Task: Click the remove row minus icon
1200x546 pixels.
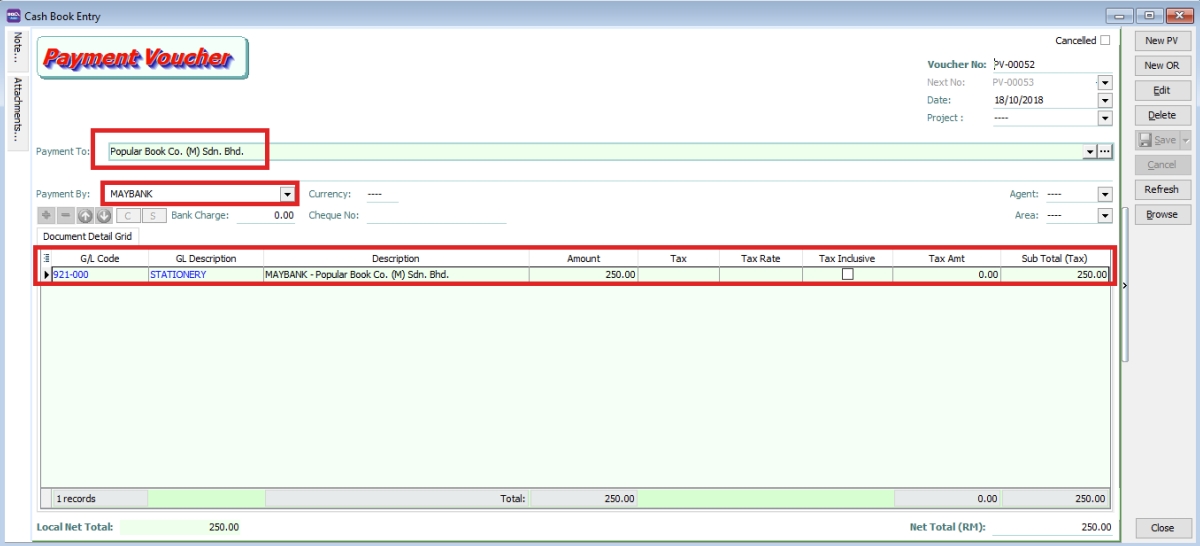Action: pos(65,215)
